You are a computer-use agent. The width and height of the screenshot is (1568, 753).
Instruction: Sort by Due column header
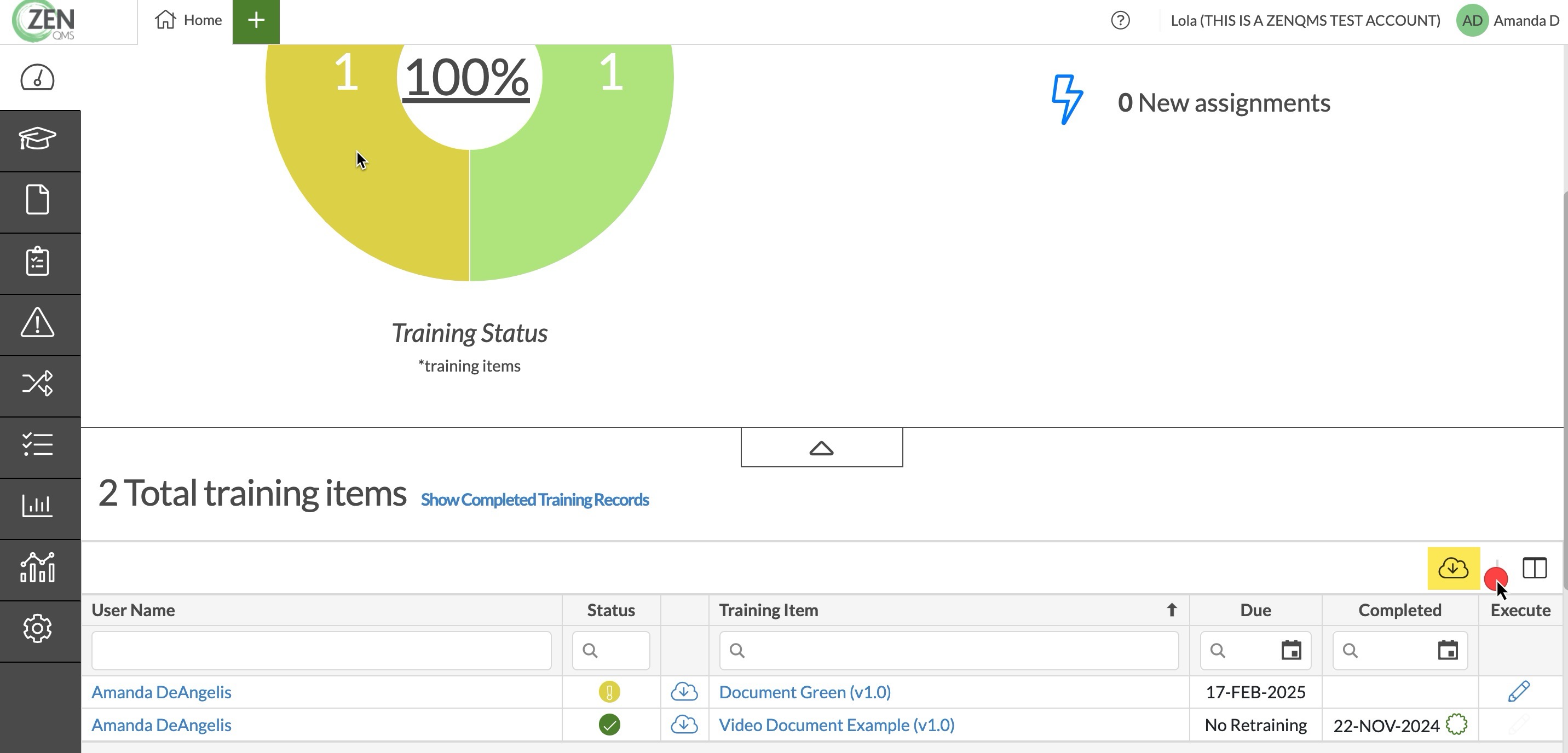(1255, 610)
